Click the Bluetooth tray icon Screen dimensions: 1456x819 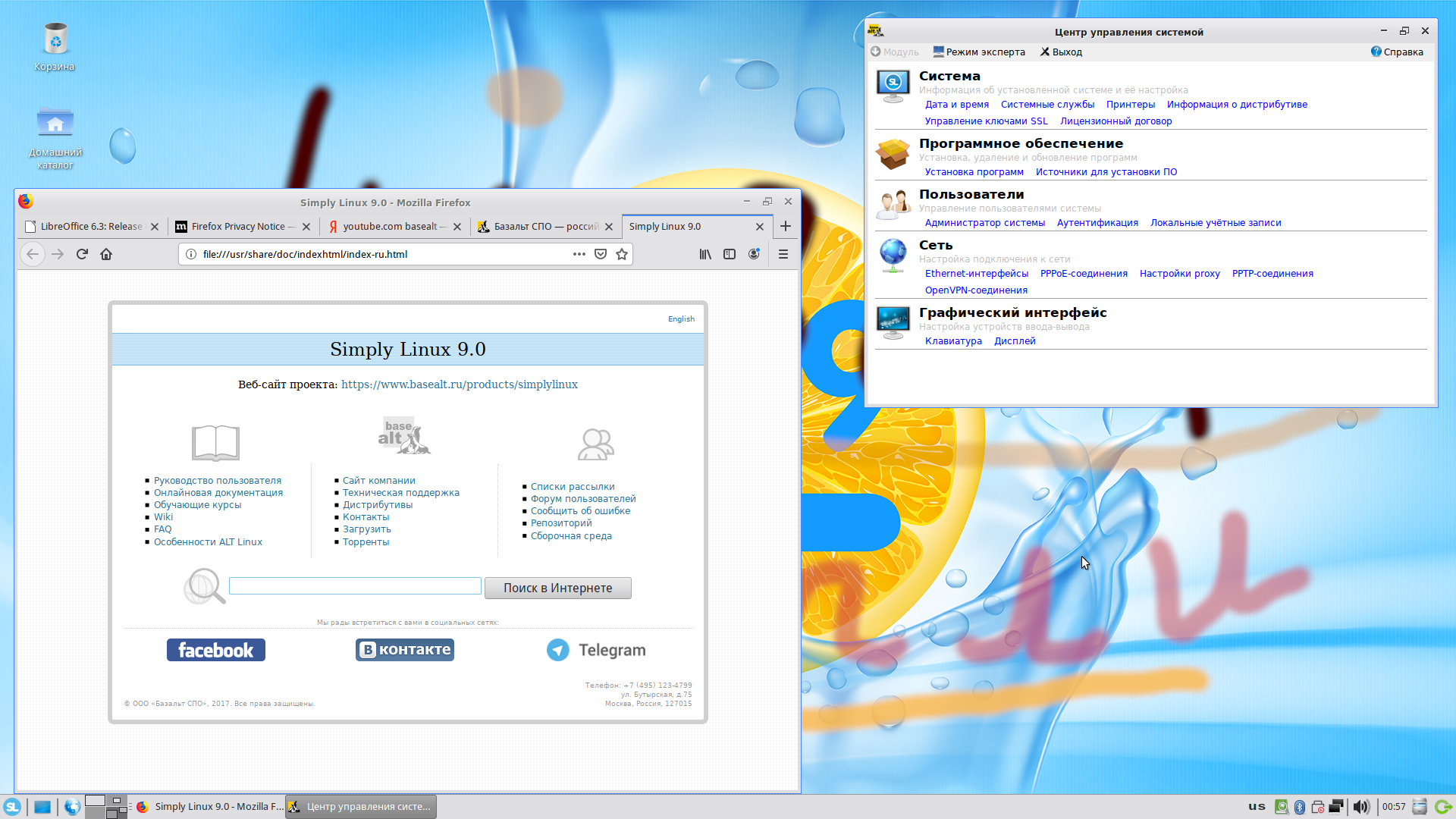(x=1300, y=807)
